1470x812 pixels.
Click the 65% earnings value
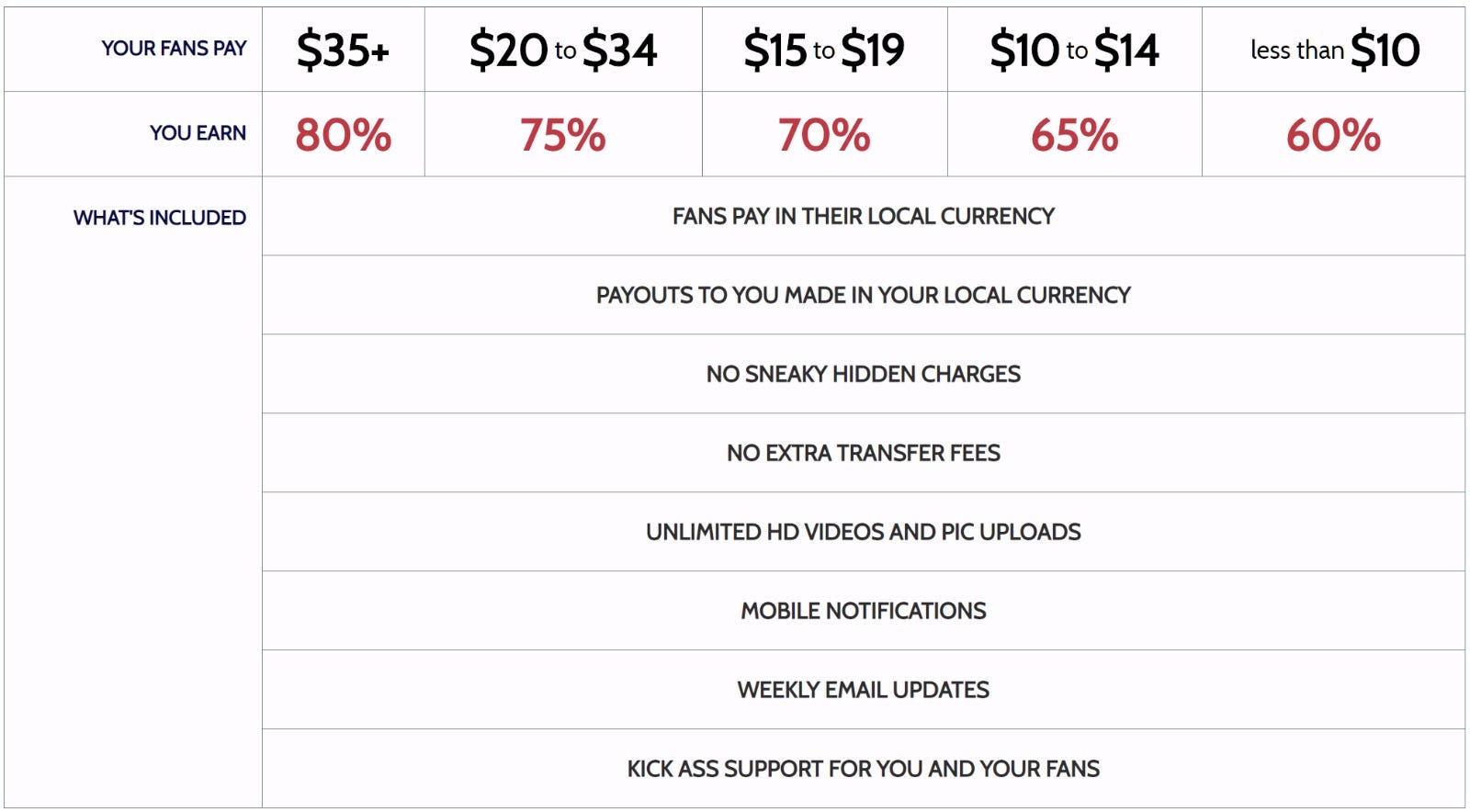1075,135
